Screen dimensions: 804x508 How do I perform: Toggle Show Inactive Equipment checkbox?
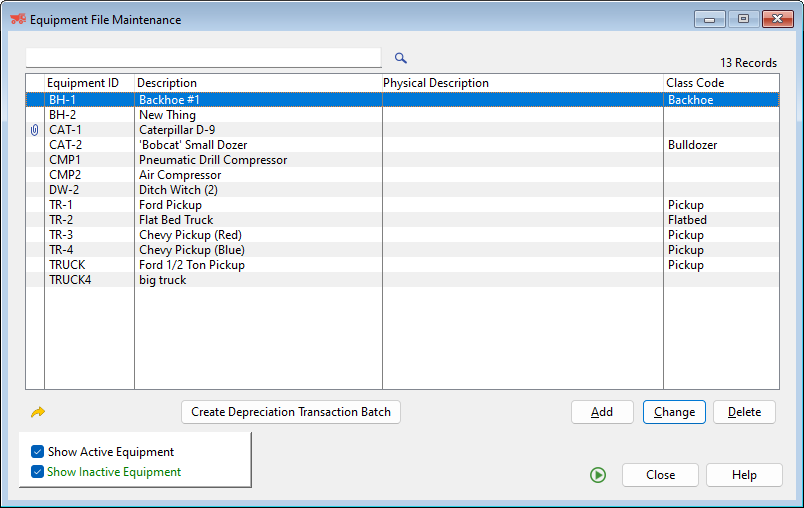(x=38, y=472)
